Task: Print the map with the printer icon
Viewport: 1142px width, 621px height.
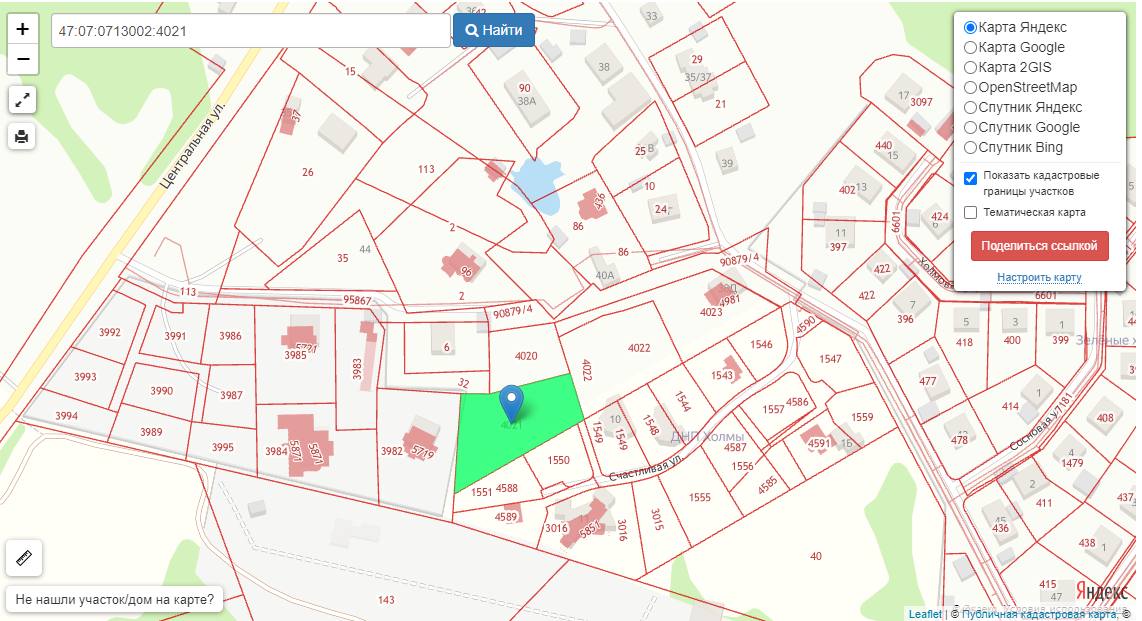Action: (x=22, y=136)
